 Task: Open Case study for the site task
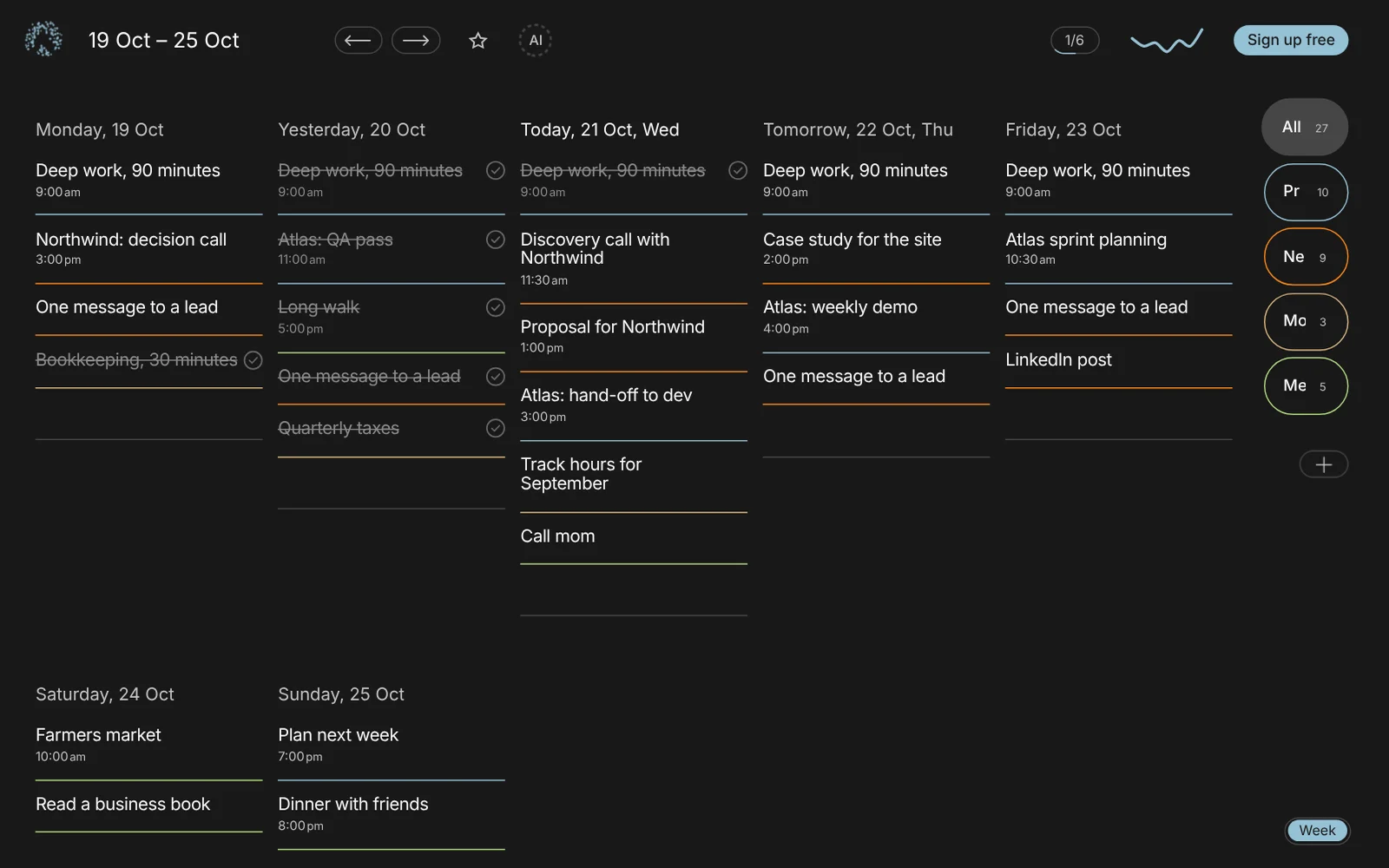876,249
